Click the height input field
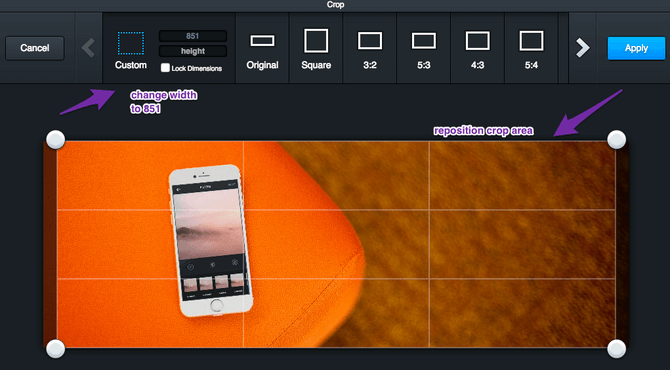The height and width of the screenshot is (370, 670). click(x=193, y=51)
